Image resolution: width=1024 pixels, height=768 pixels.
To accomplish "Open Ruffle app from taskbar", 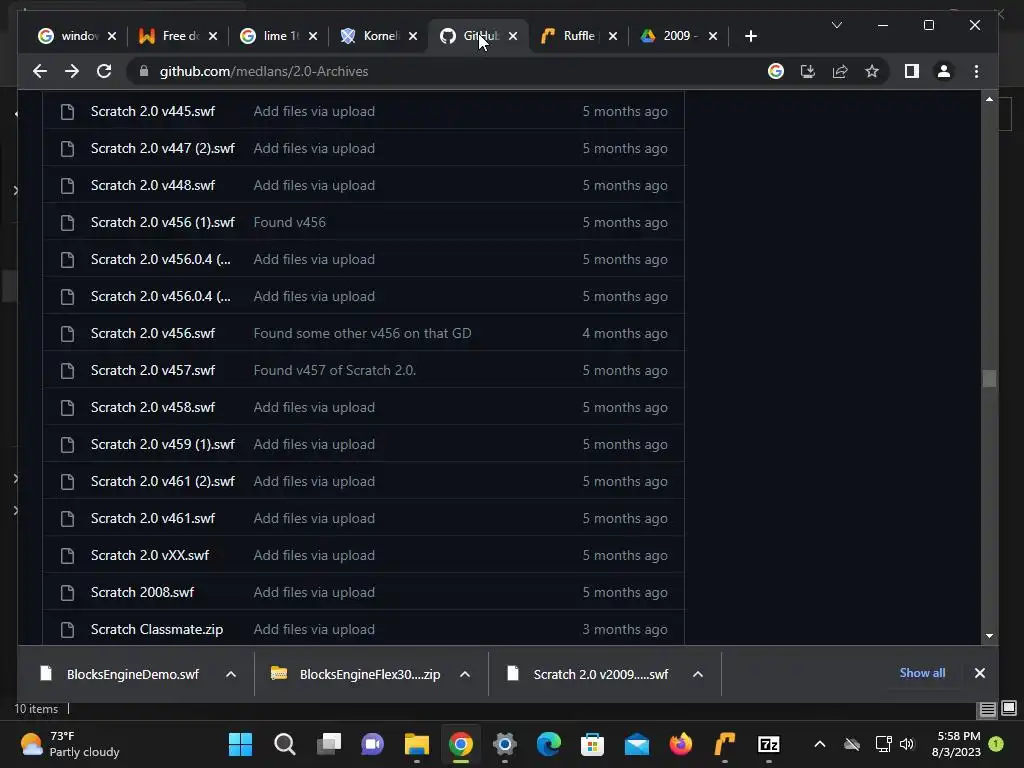I will pyautogui.click(x=725, y=744).
